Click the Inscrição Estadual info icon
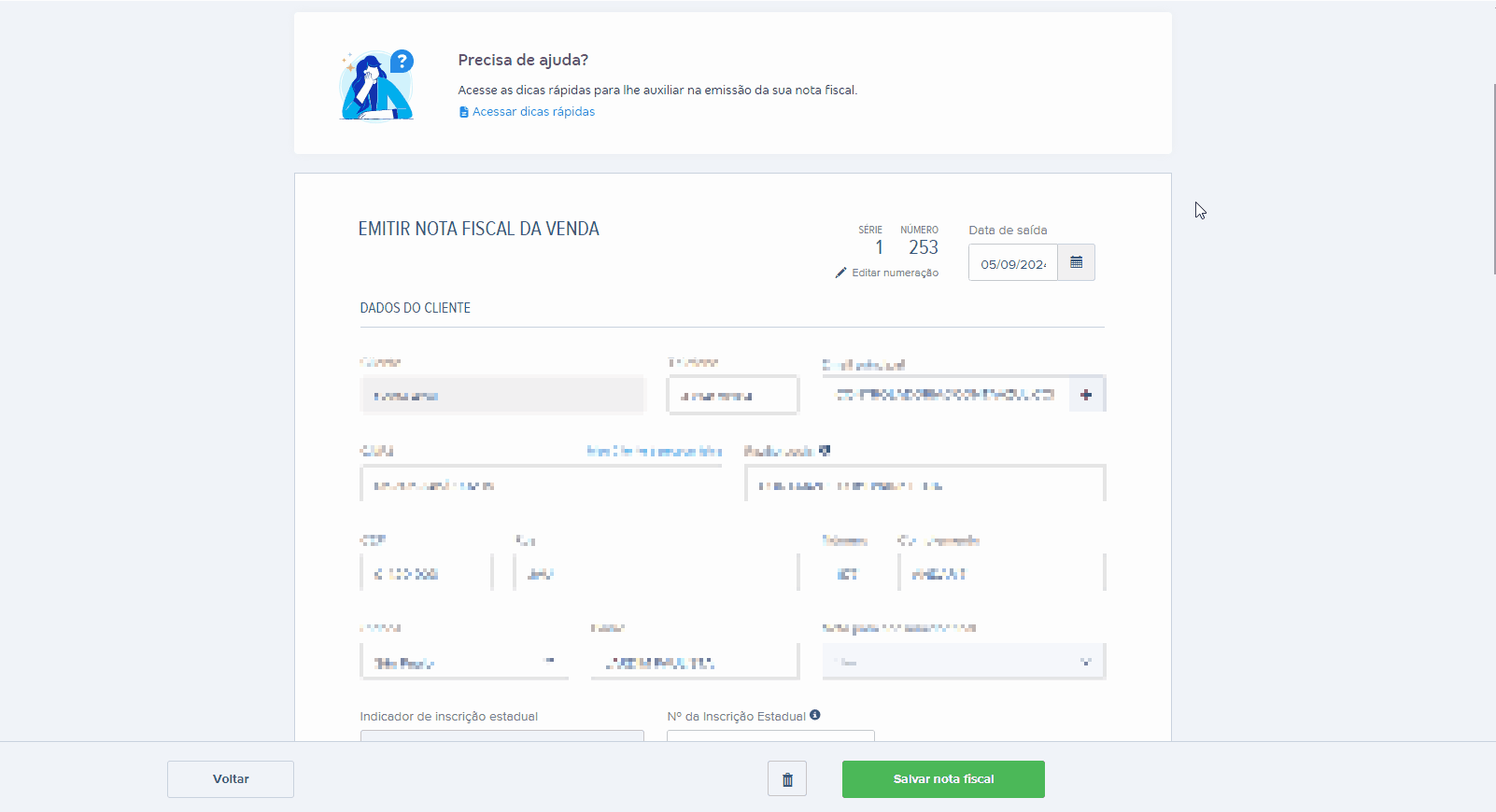Screen dimensions: 1496x812 (x=815, y=715)
